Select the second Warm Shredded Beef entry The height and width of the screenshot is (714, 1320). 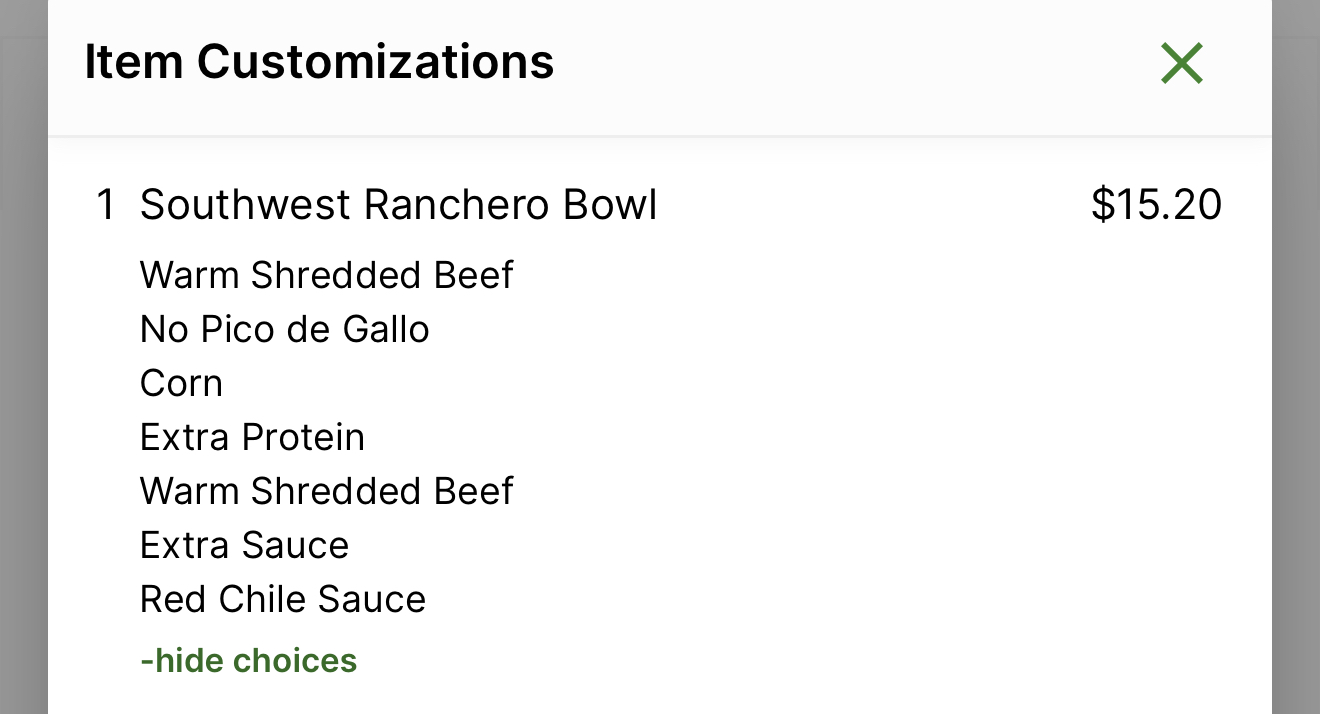(327, 491)
